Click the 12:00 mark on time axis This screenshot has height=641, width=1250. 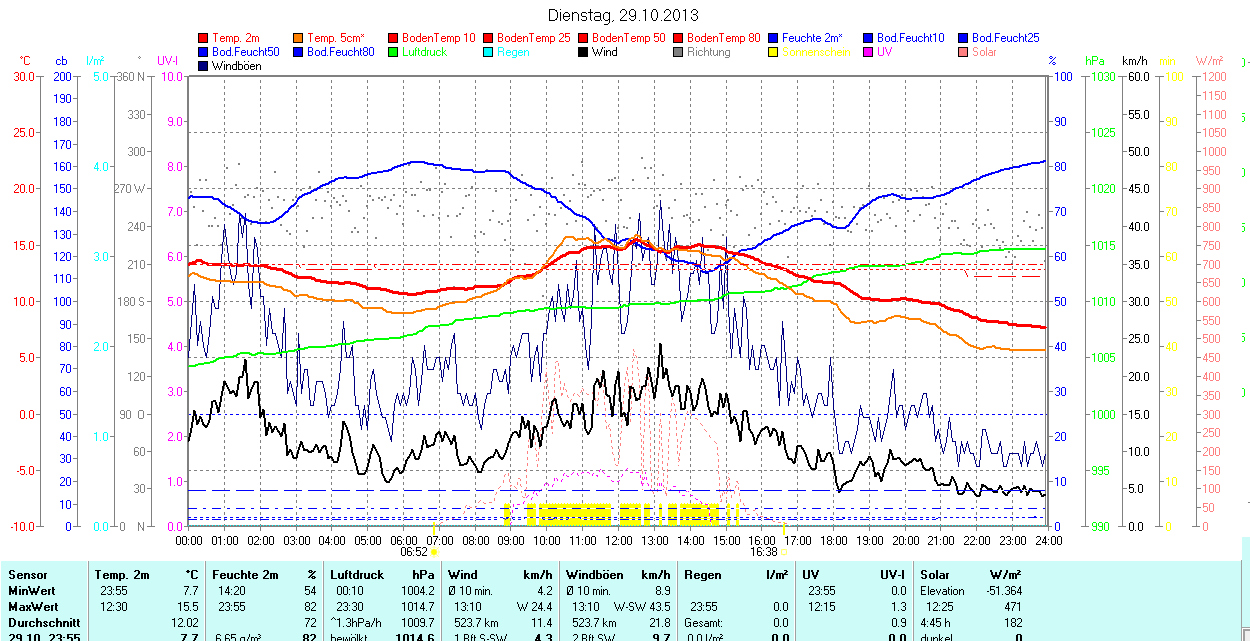point(618,540)
